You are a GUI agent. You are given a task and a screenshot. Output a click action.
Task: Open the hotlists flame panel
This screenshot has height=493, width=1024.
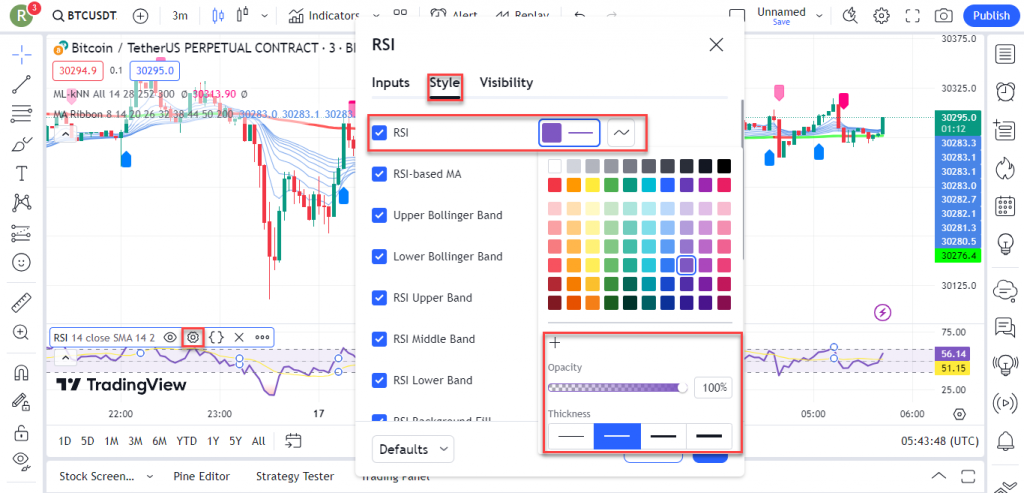(1003, 168)
